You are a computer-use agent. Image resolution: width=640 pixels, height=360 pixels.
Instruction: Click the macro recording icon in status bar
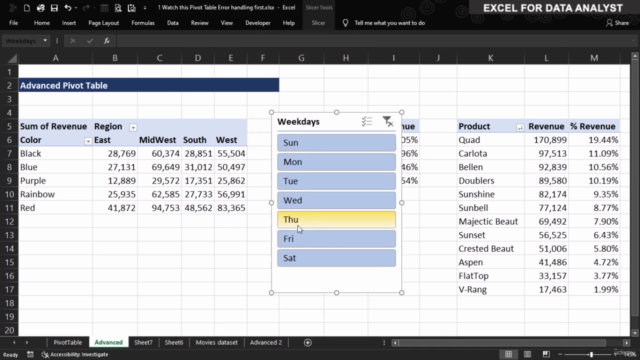tap(30, 354)
